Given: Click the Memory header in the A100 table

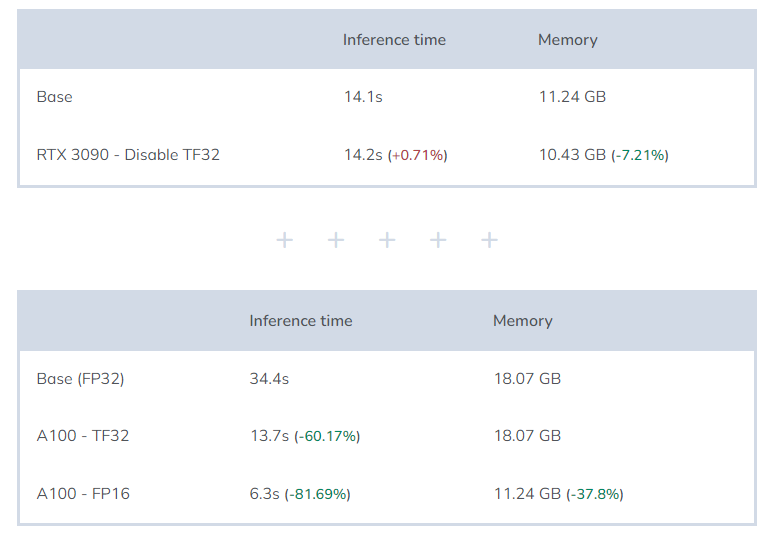Looking at the screenshot, I should click(522, 321).
